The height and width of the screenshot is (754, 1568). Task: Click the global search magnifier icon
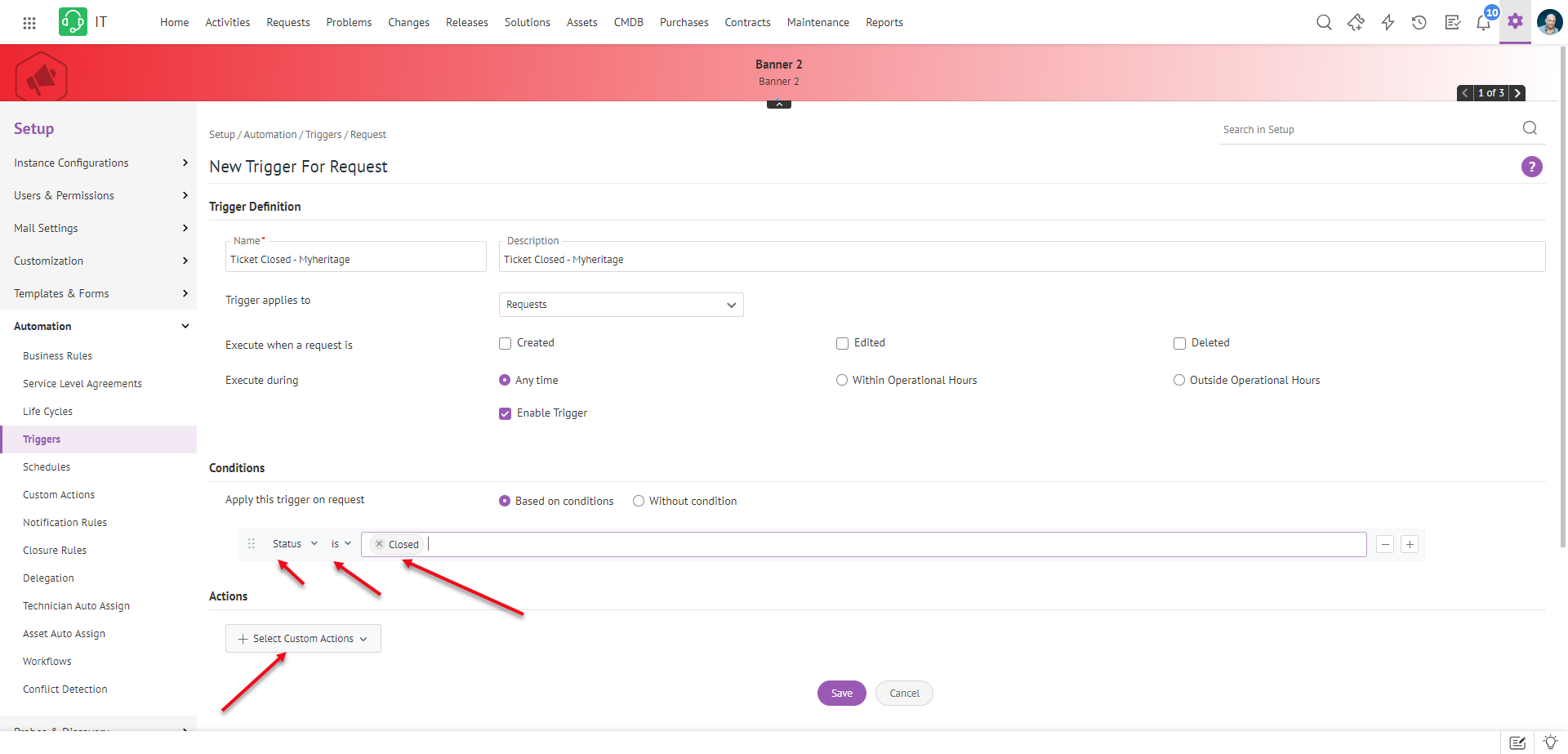[1324, 23]
